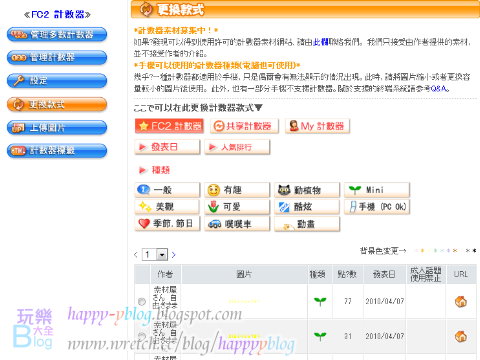Choose the 美觀 sparkle category

tap(167, 207)
